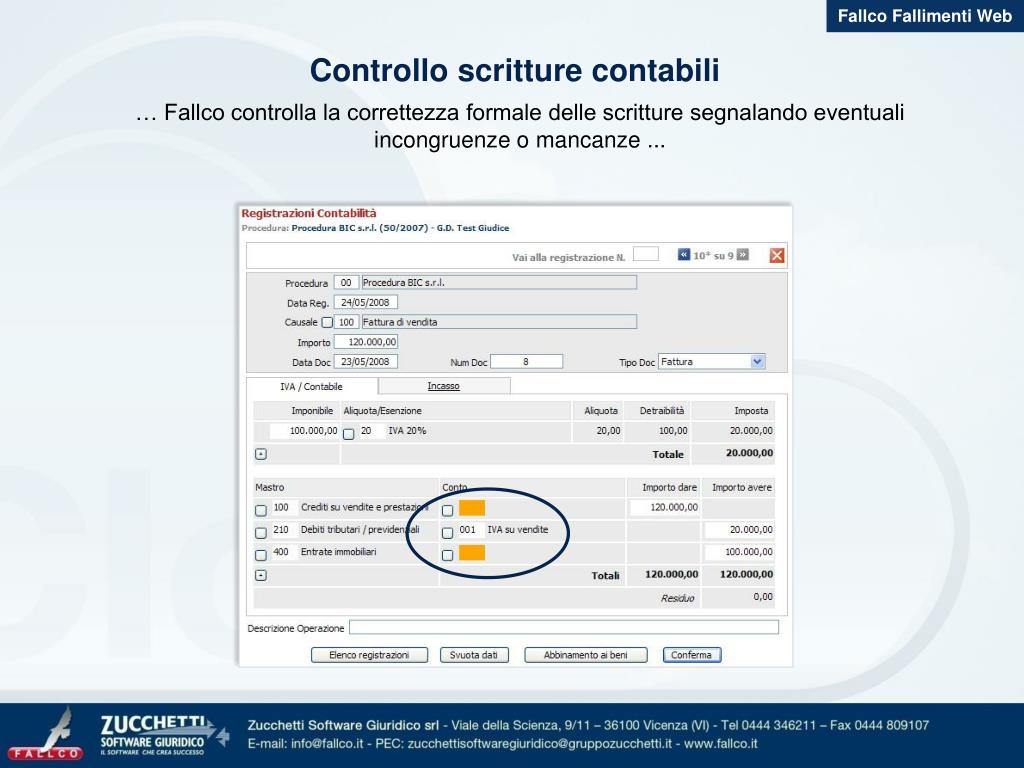Screen dimensions: 1024x768
Task: Click the Fallco logo in the footer
Action: click(x=46, y=735)
